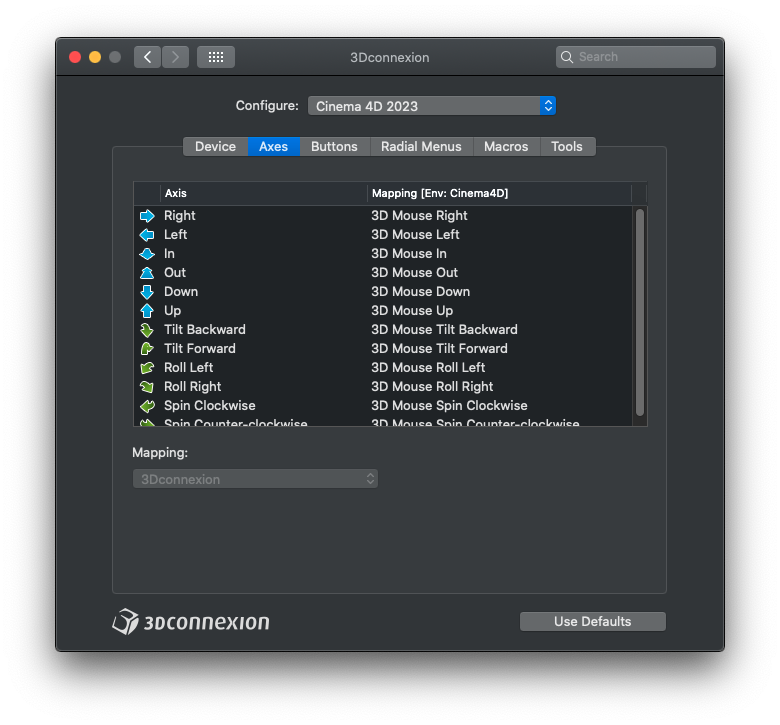Go forward with the forward chevron

(x=175, y=57)
